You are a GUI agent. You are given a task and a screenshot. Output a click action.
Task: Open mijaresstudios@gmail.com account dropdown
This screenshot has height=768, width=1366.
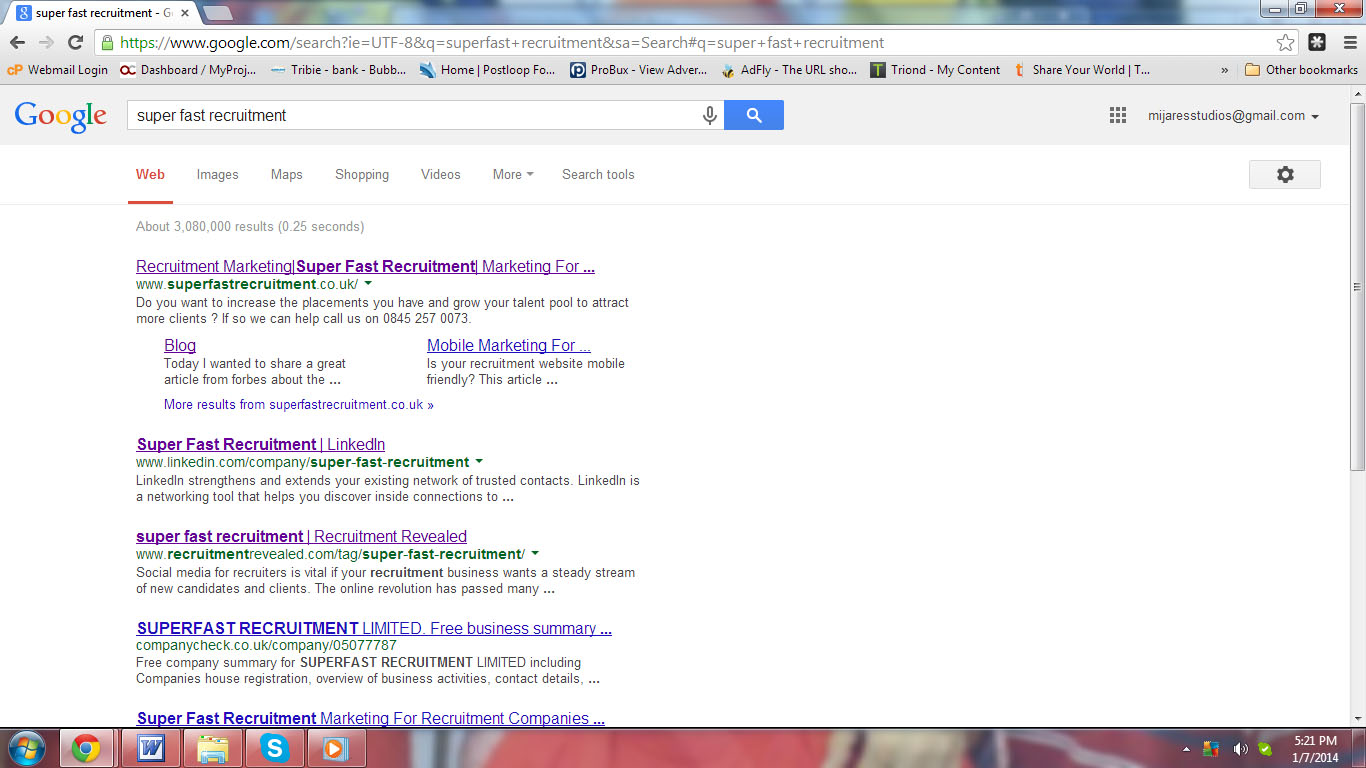pos(1234,116)
